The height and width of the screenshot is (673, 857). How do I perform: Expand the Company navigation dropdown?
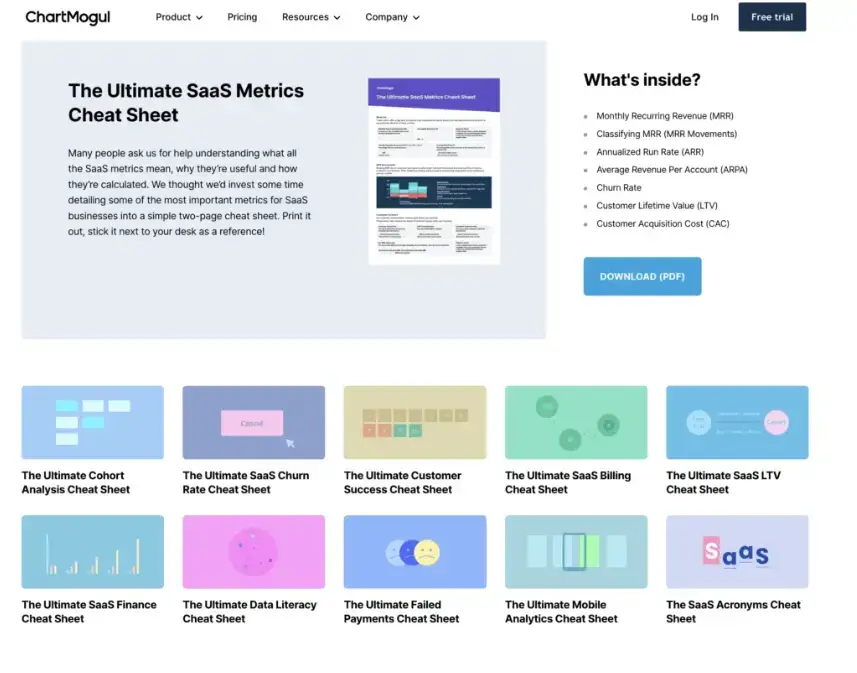(x=392, y=17)
